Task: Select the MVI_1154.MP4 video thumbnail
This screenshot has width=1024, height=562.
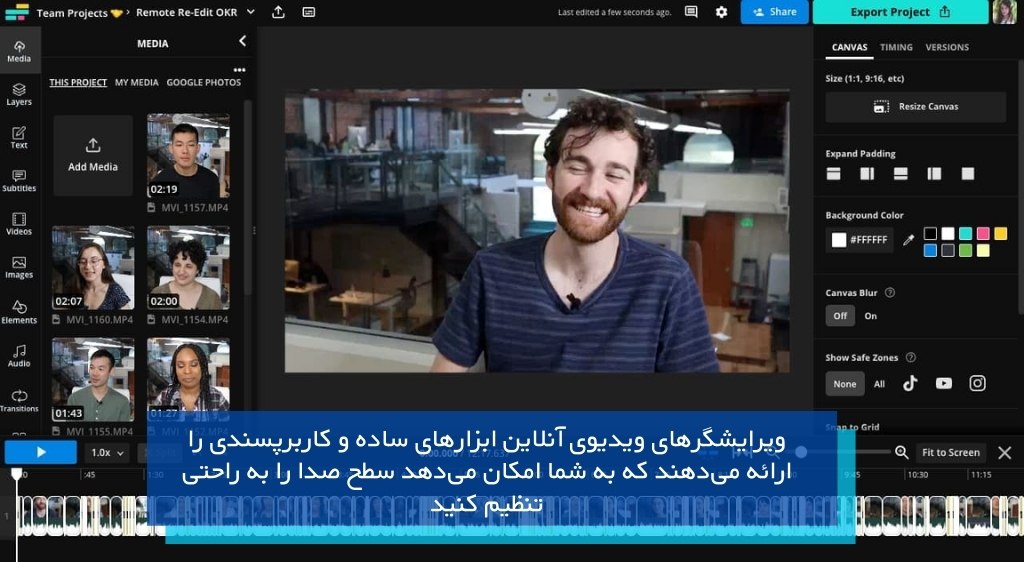Action: click(188, 268)
